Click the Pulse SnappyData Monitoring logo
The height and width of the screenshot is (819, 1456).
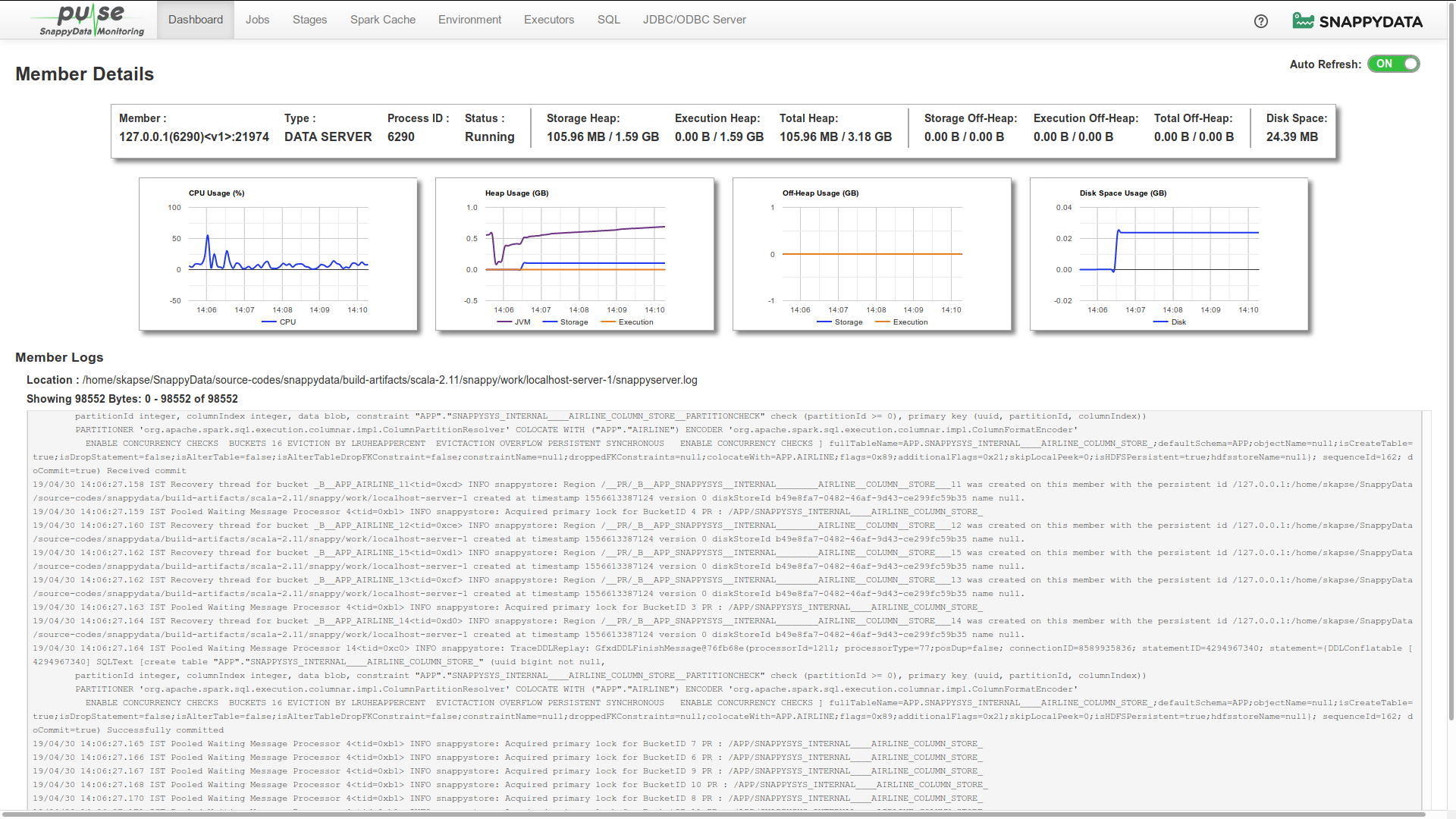(91, 20)
